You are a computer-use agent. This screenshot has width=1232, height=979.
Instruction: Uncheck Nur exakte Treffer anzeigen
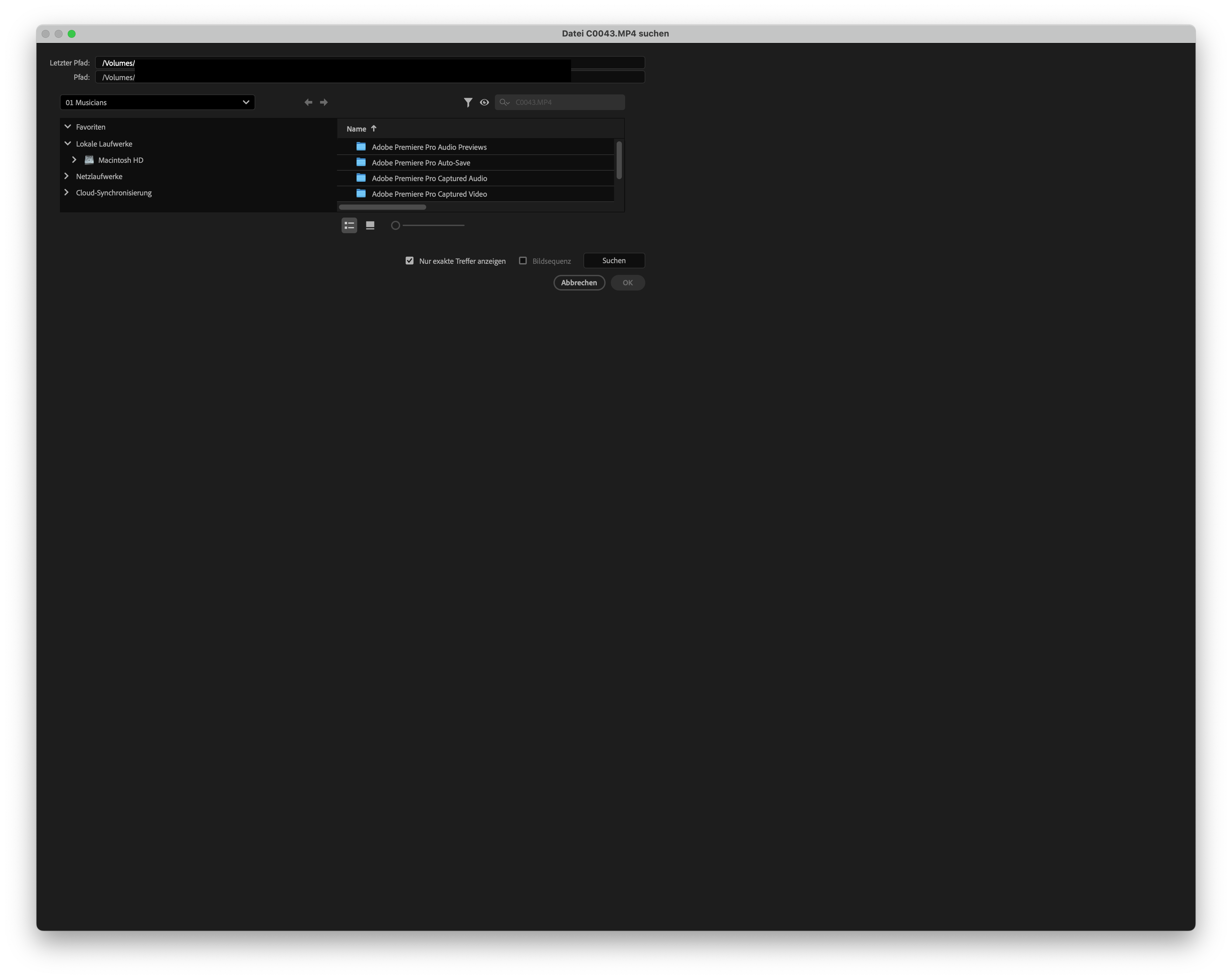click(x=409, y=261)
